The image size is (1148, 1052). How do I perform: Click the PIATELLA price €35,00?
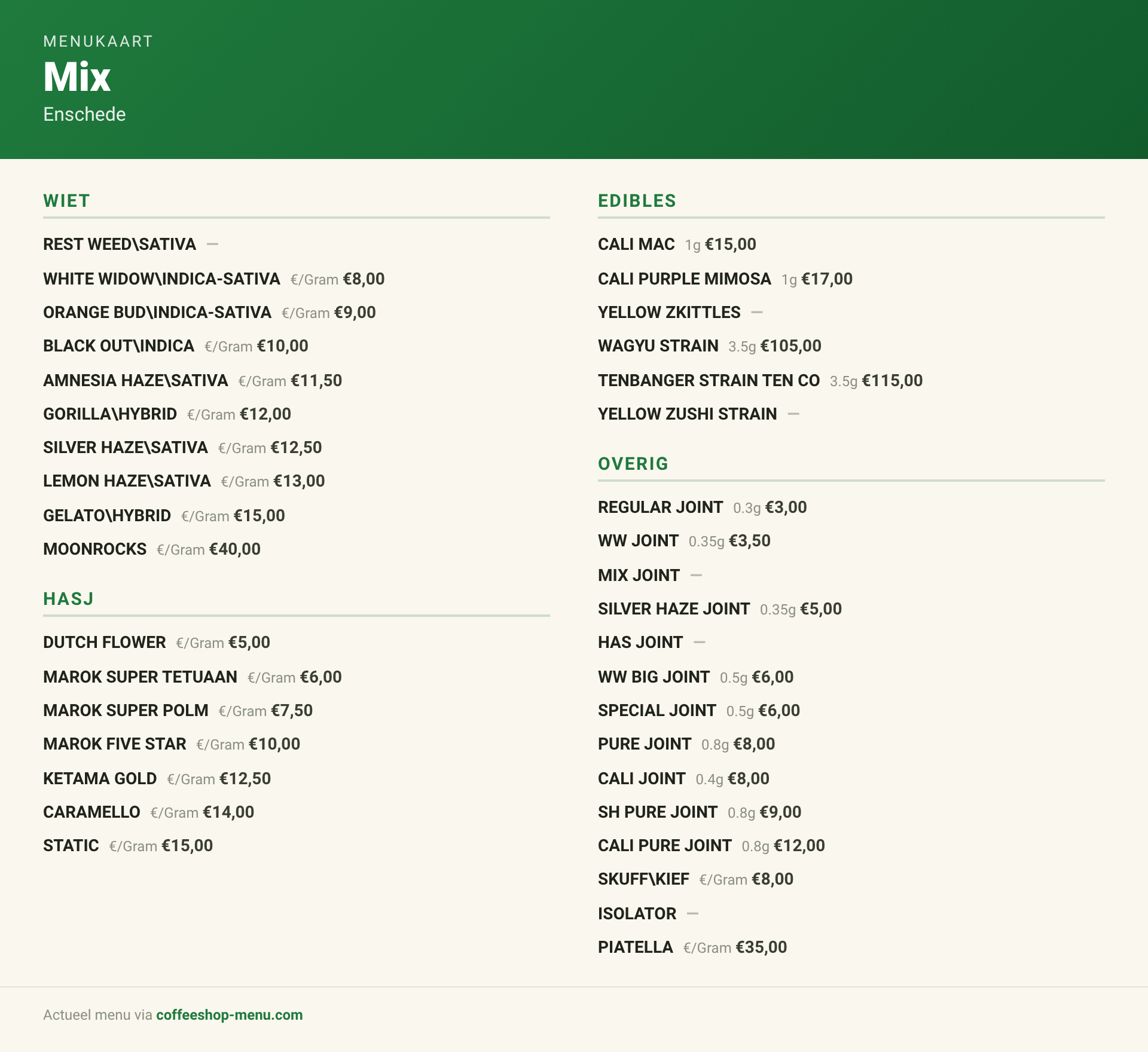[761, 947]
